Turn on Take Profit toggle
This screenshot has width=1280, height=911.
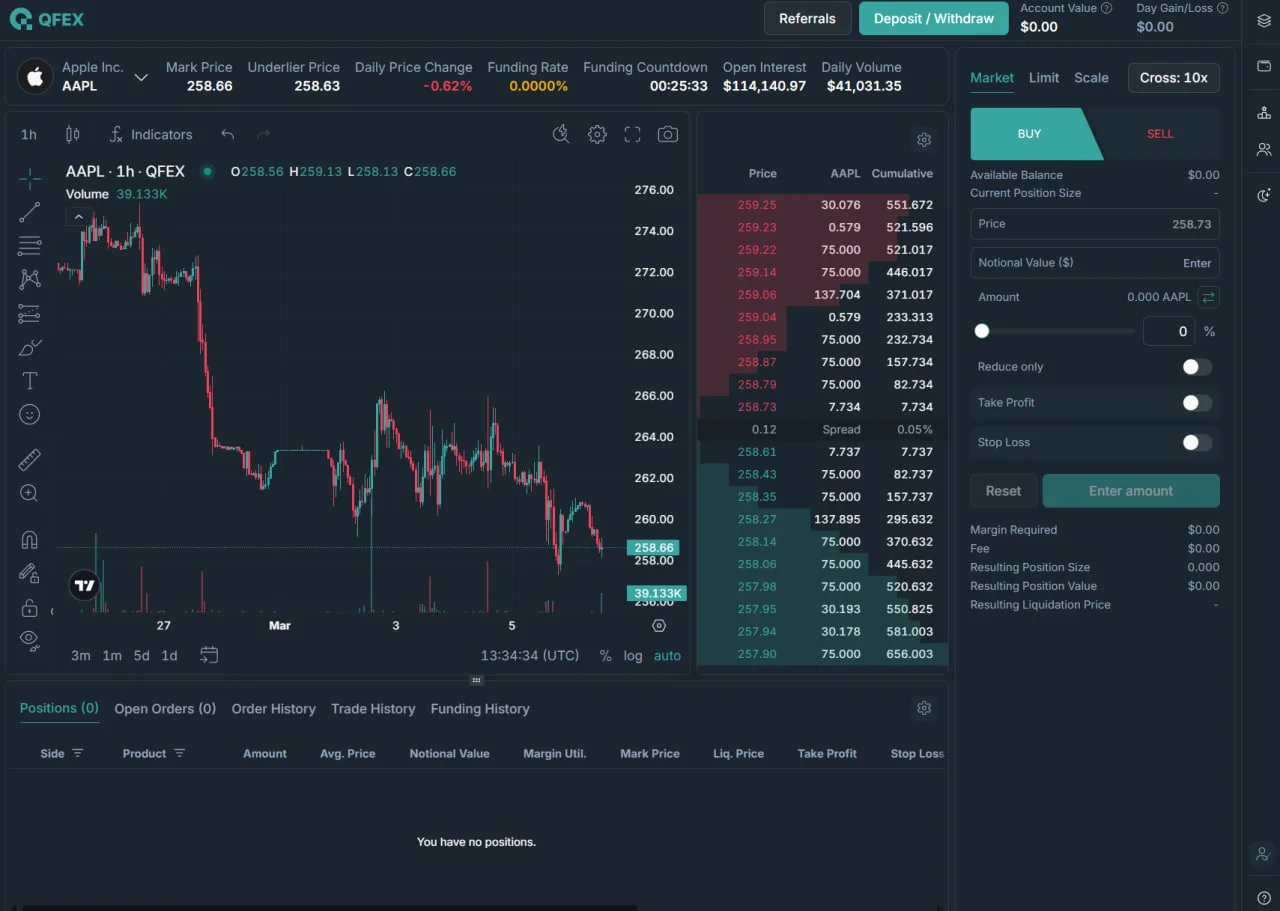(x=1197, y=403)
